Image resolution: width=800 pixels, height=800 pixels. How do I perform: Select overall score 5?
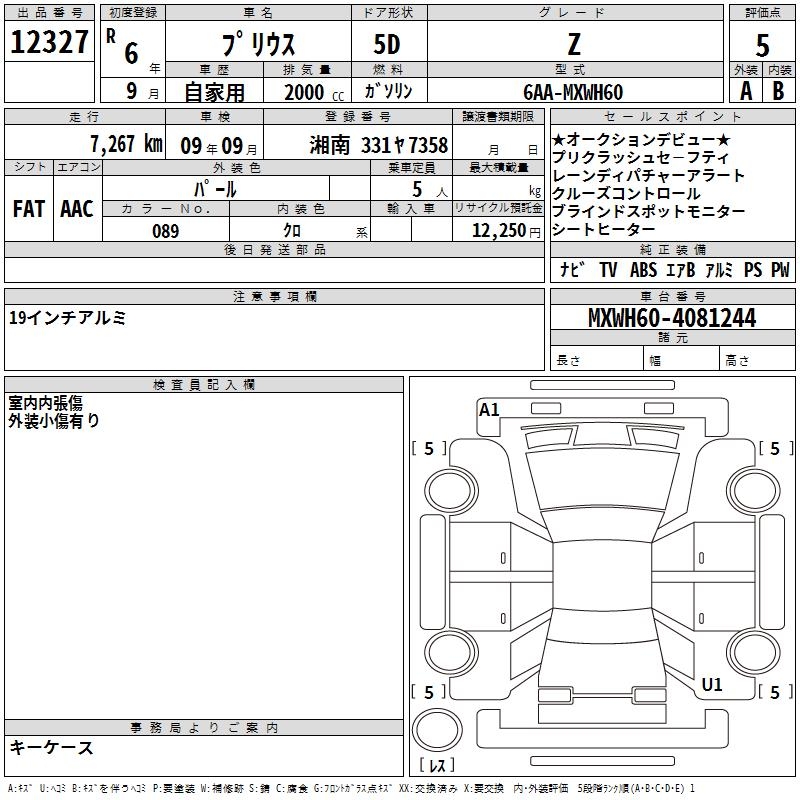coord(762,45)
